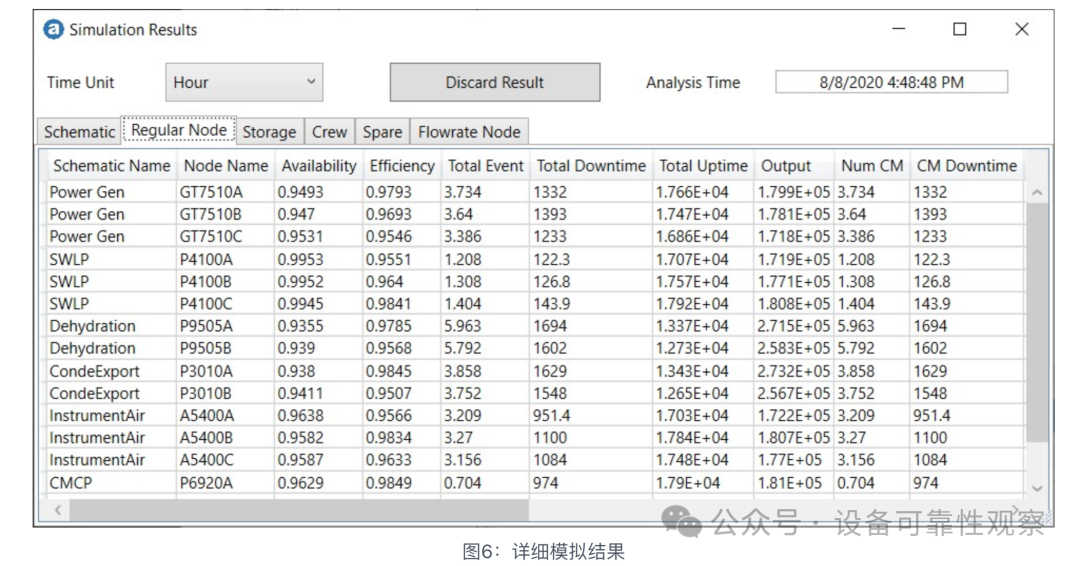This screenshot has height=566, width=1080.
Task: Select node name P3010B
Action: (206, 393)
